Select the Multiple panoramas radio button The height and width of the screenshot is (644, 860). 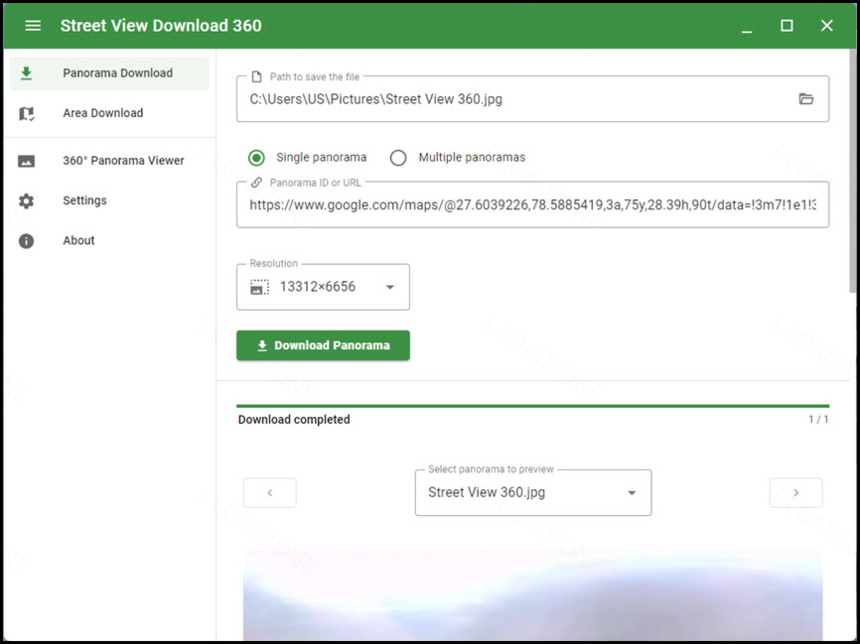(398, 158)
